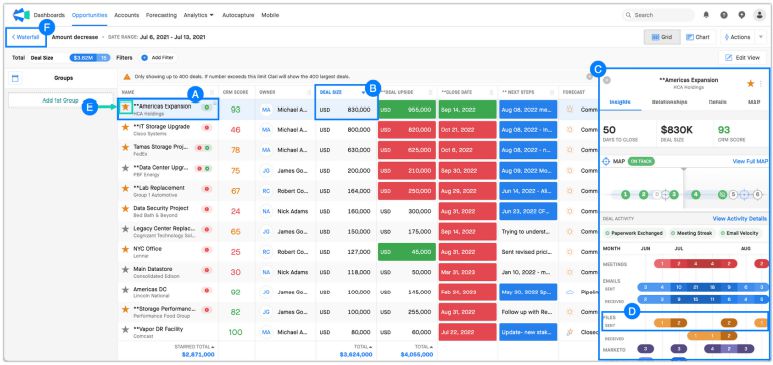
Task: Expand the arrow next to Actions
Action: [760, 37]
